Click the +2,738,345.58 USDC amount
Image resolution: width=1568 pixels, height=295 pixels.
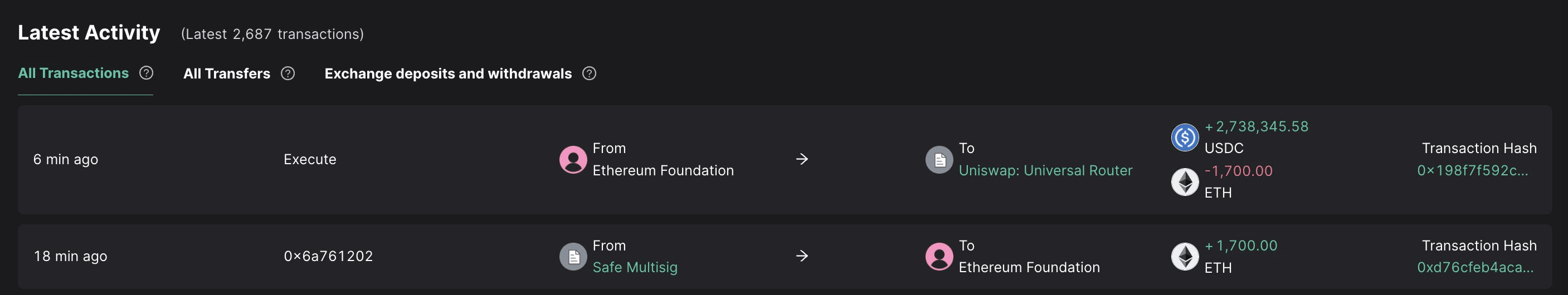1257,126
